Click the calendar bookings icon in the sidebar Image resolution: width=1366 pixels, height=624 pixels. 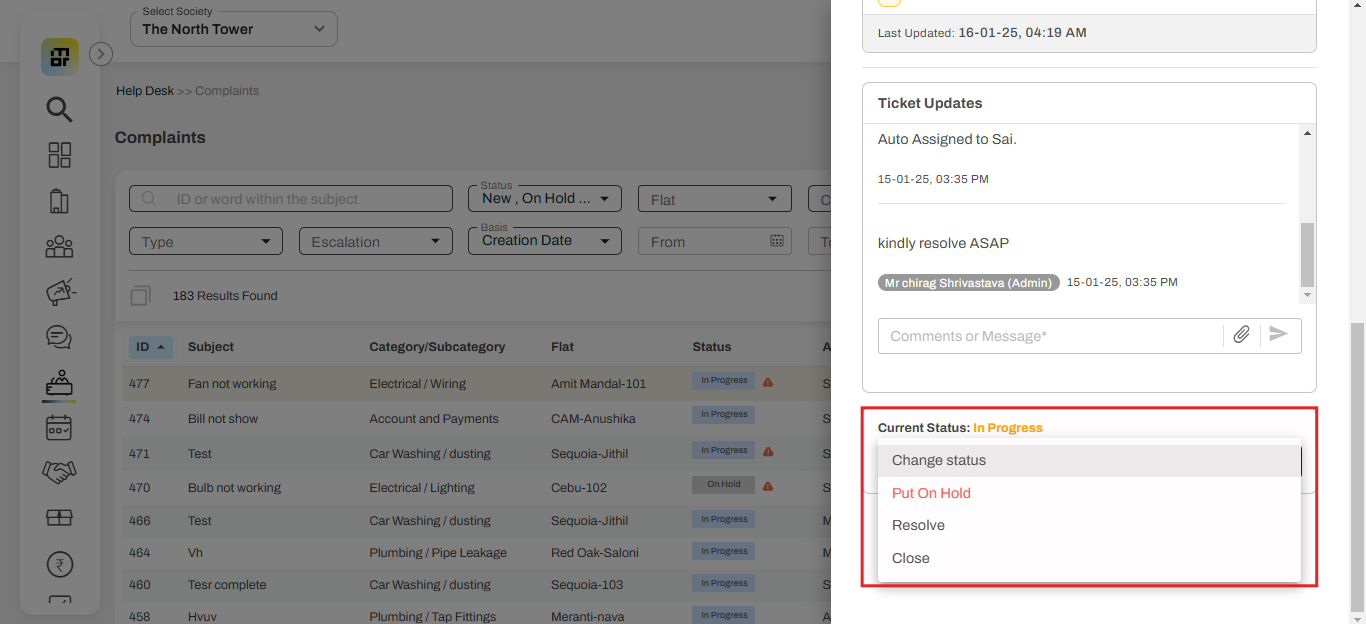[59, 427]
